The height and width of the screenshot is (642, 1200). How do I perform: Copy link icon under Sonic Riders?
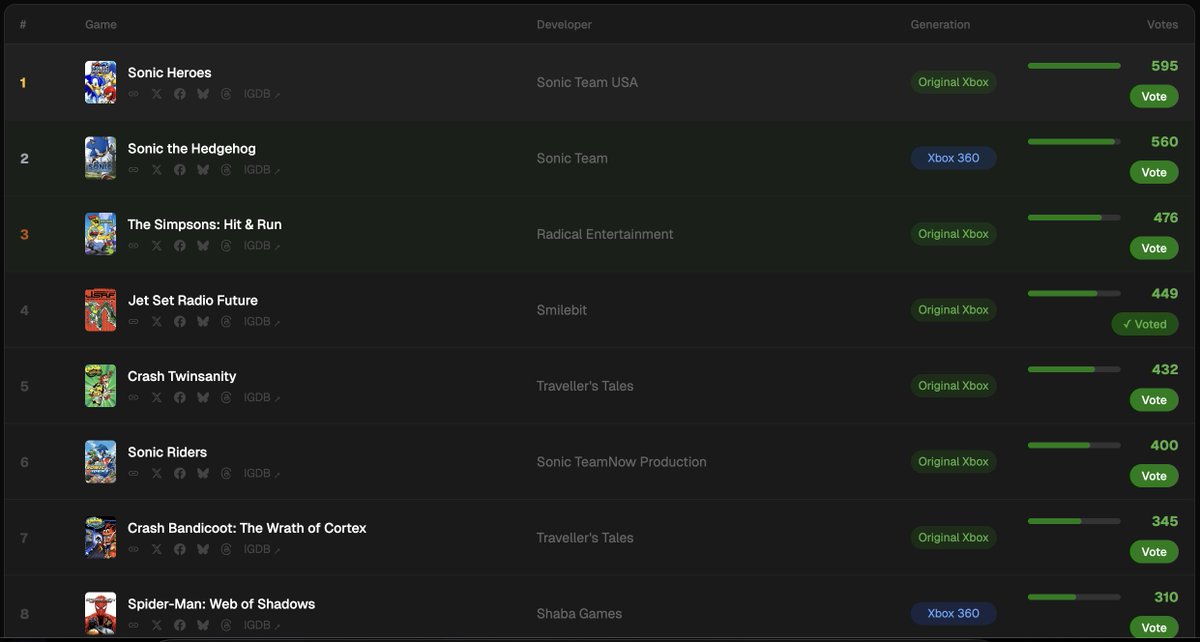[133, 474]
